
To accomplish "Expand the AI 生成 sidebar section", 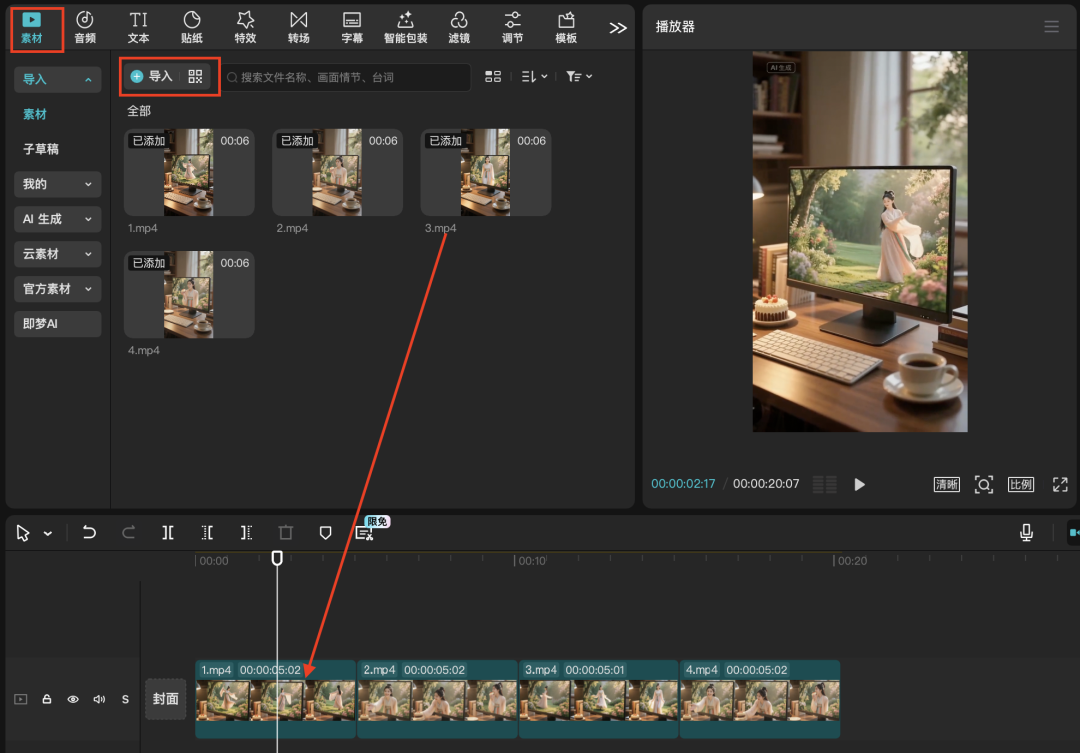I will tap(58, 219).
